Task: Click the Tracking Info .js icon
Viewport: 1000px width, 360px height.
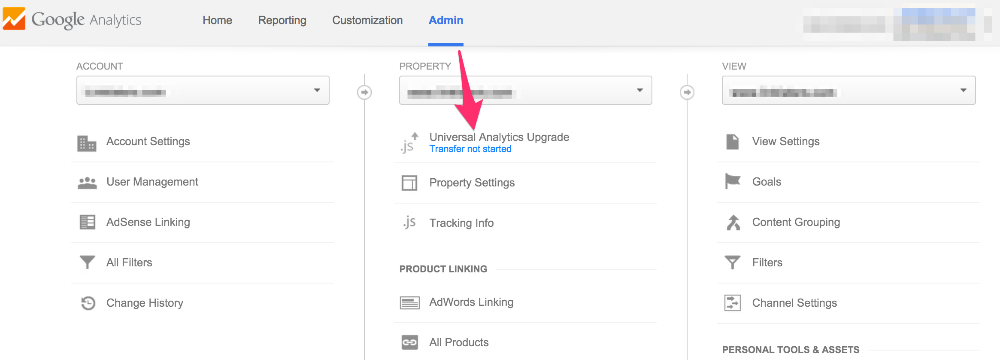Action: pyautogui.click(x=409, y=223)
